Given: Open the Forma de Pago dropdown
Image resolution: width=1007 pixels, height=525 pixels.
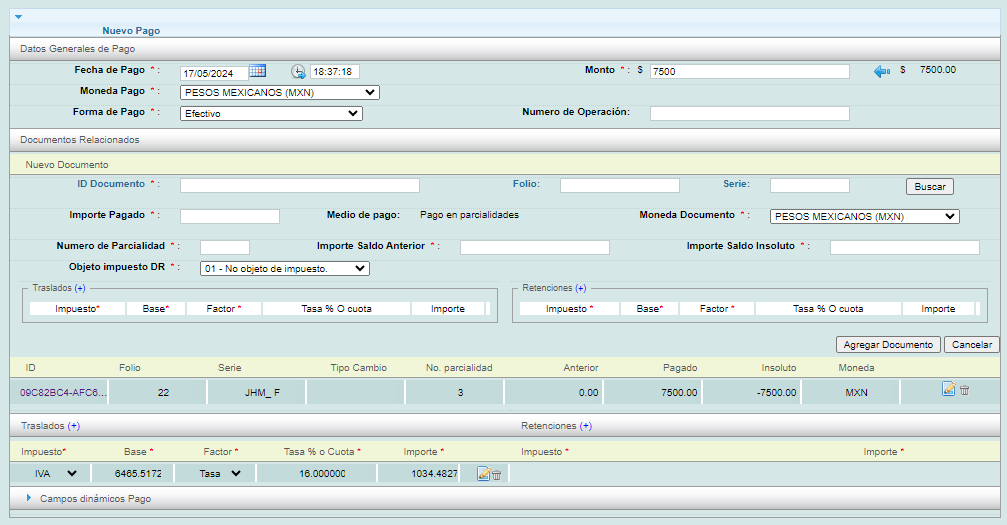Looking at the screenshot, I should pyautogui.click(x=271, y=114).
